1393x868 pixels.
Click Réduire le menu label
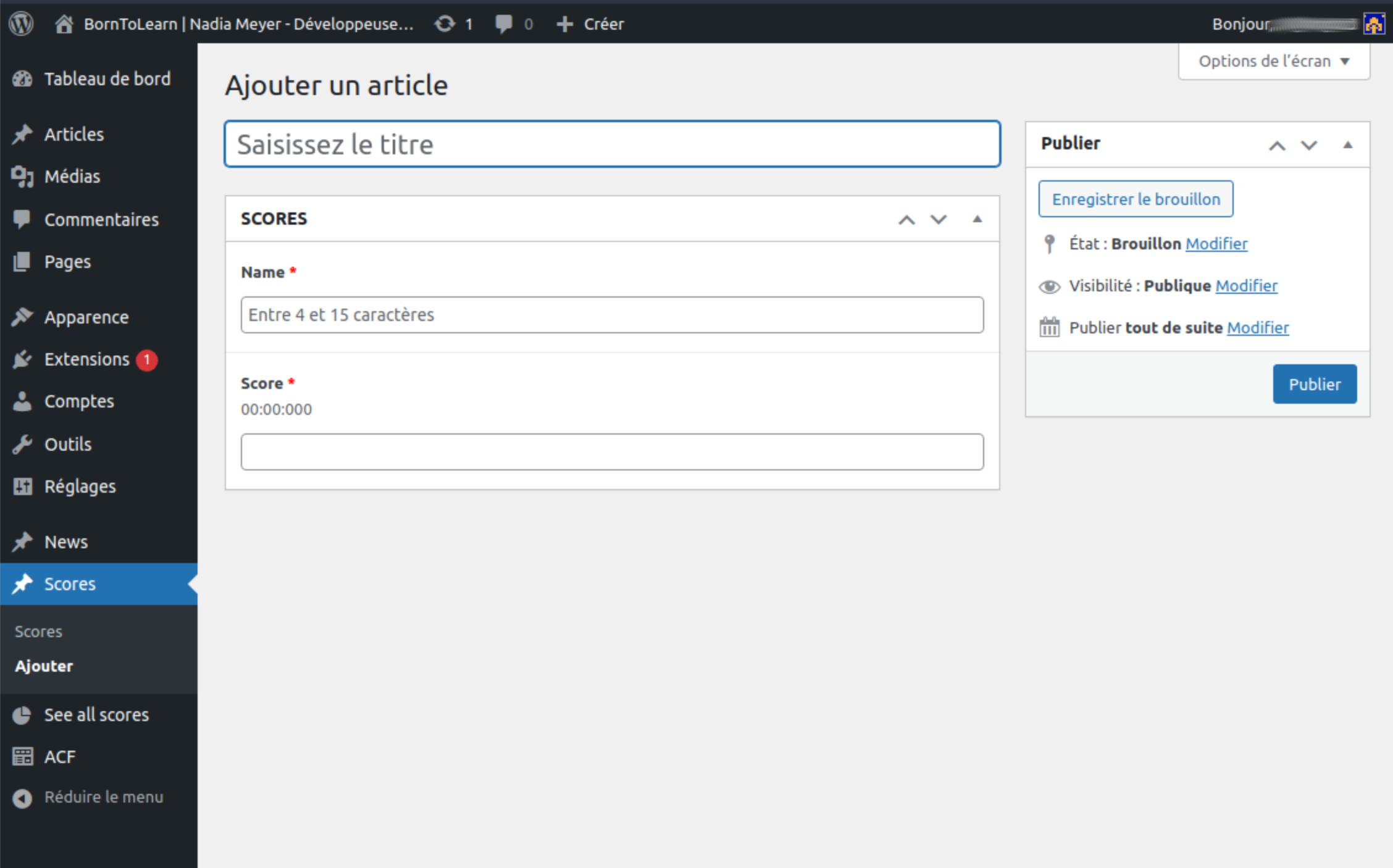104,797
